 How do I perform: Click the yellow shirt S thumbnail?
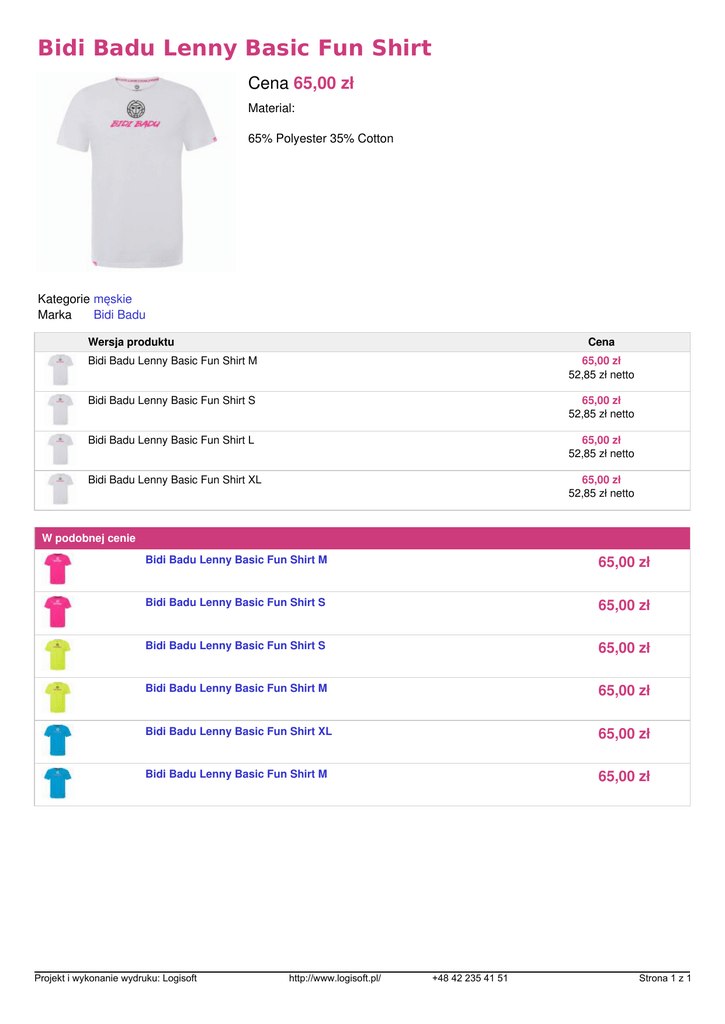coord(58,655)
